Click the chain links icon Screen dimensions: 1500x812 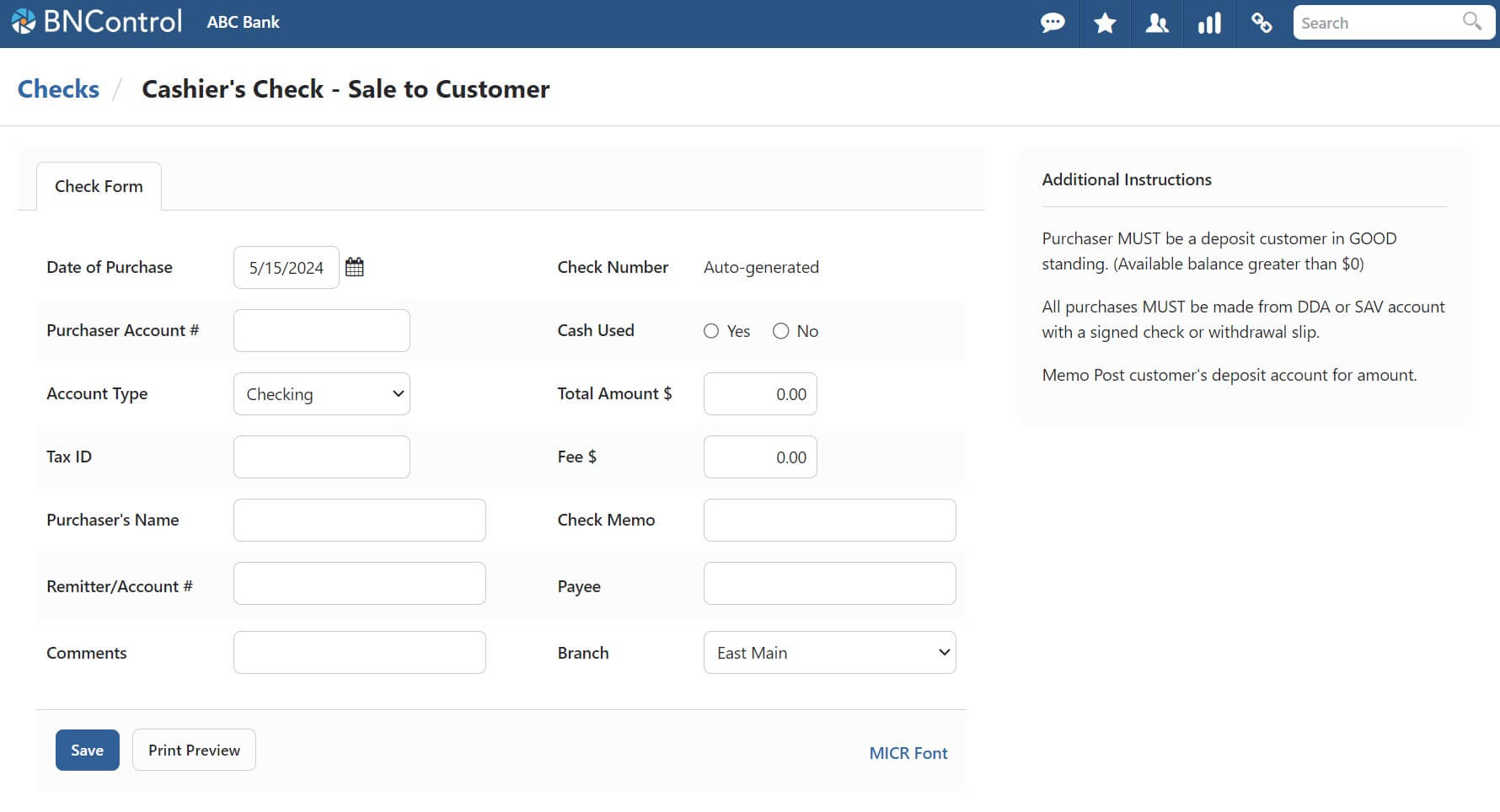point(1262,23)
